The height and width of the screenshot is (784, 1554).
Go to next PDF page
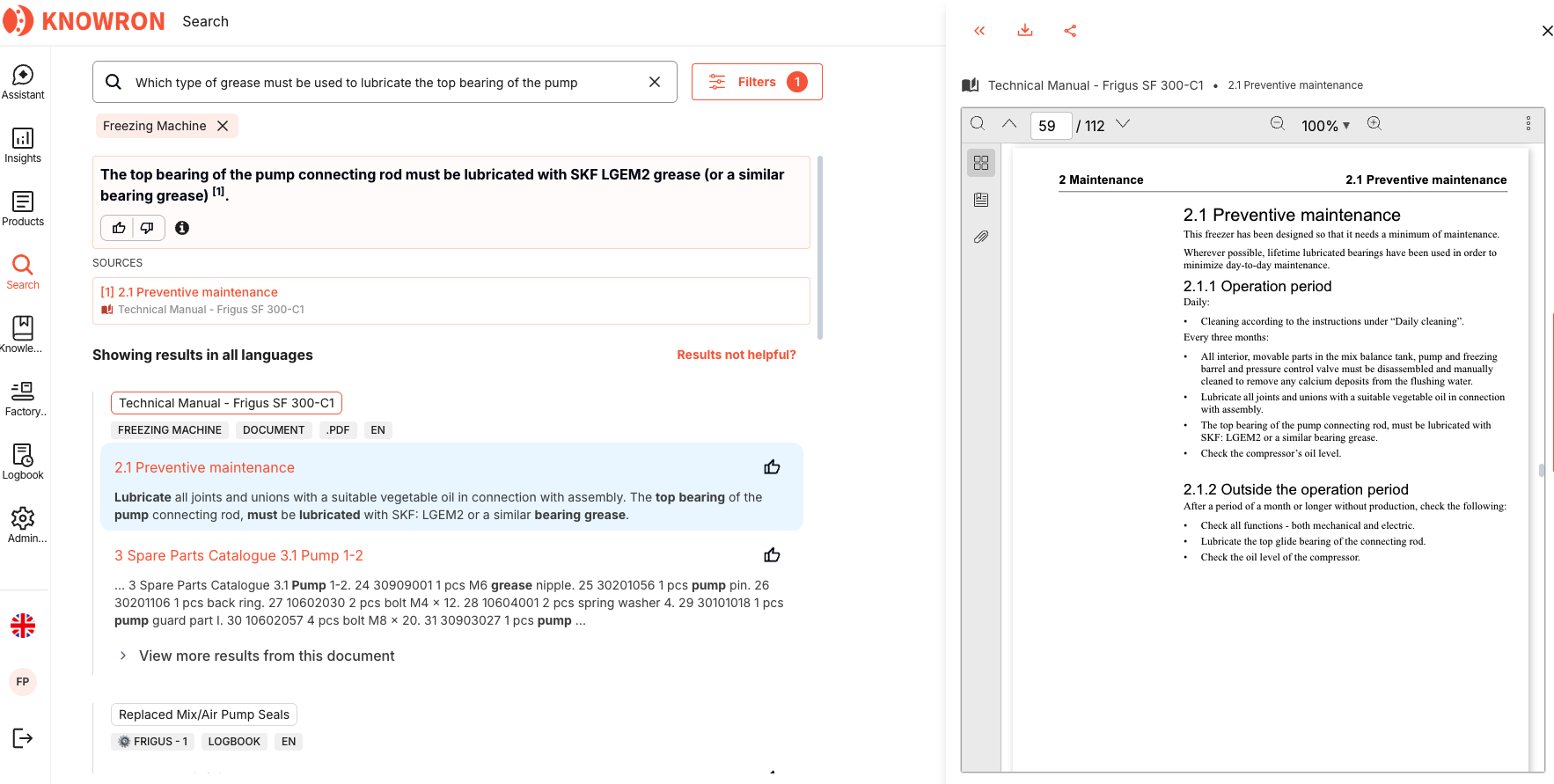(x=1123, y=124)
